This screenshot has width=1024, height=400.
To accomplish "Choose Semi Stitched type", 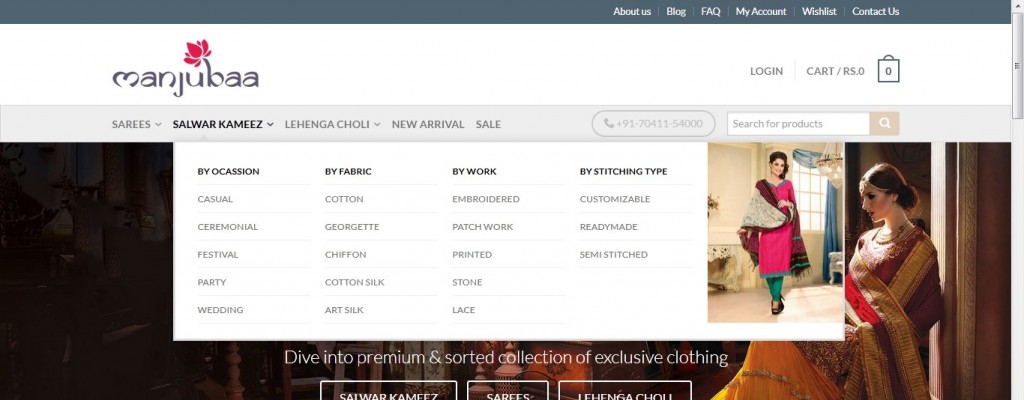I will coord(614,255).
